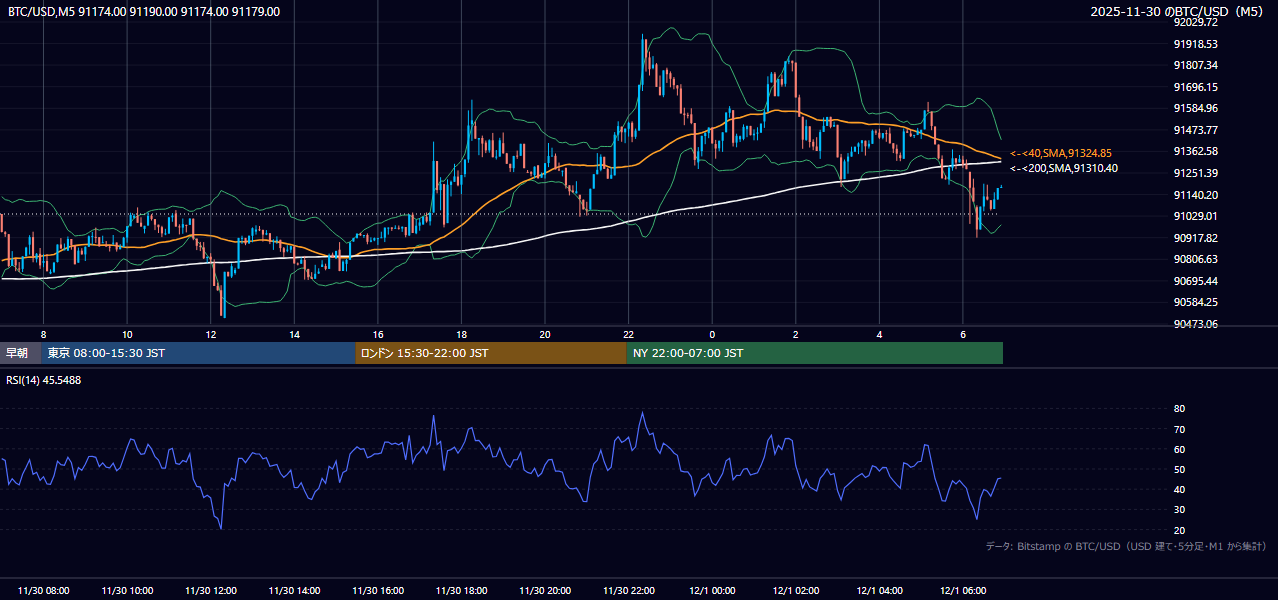Pick the 90917.82 price level

click(x=1195, y=238)
